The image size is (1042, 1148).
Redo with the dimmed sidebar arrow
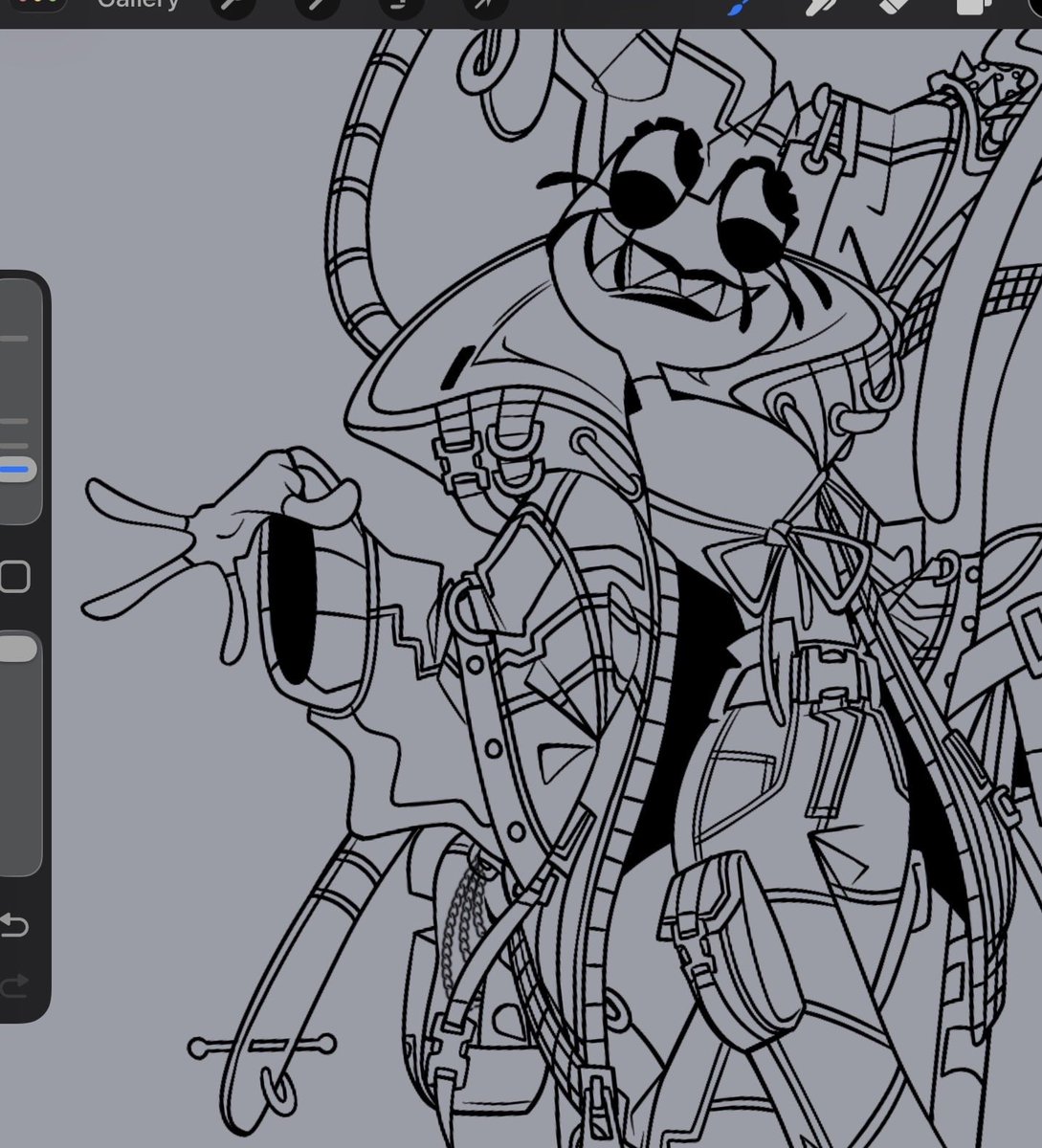coord(13,984)
